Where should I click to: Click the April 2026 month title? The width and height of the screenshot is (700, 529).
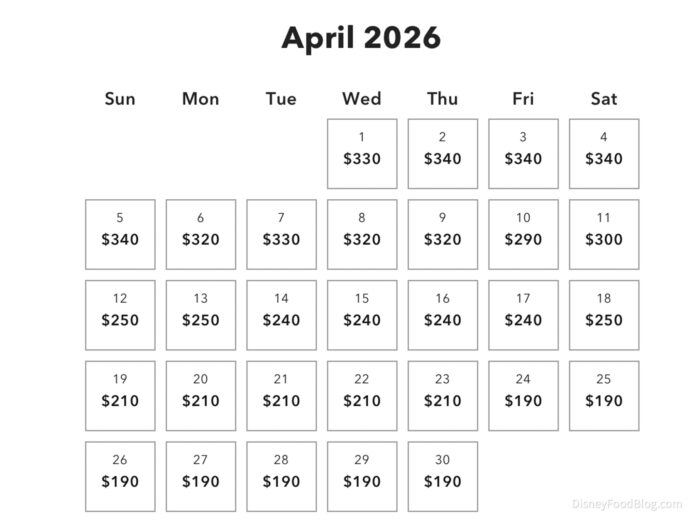(x=361, y=38)
